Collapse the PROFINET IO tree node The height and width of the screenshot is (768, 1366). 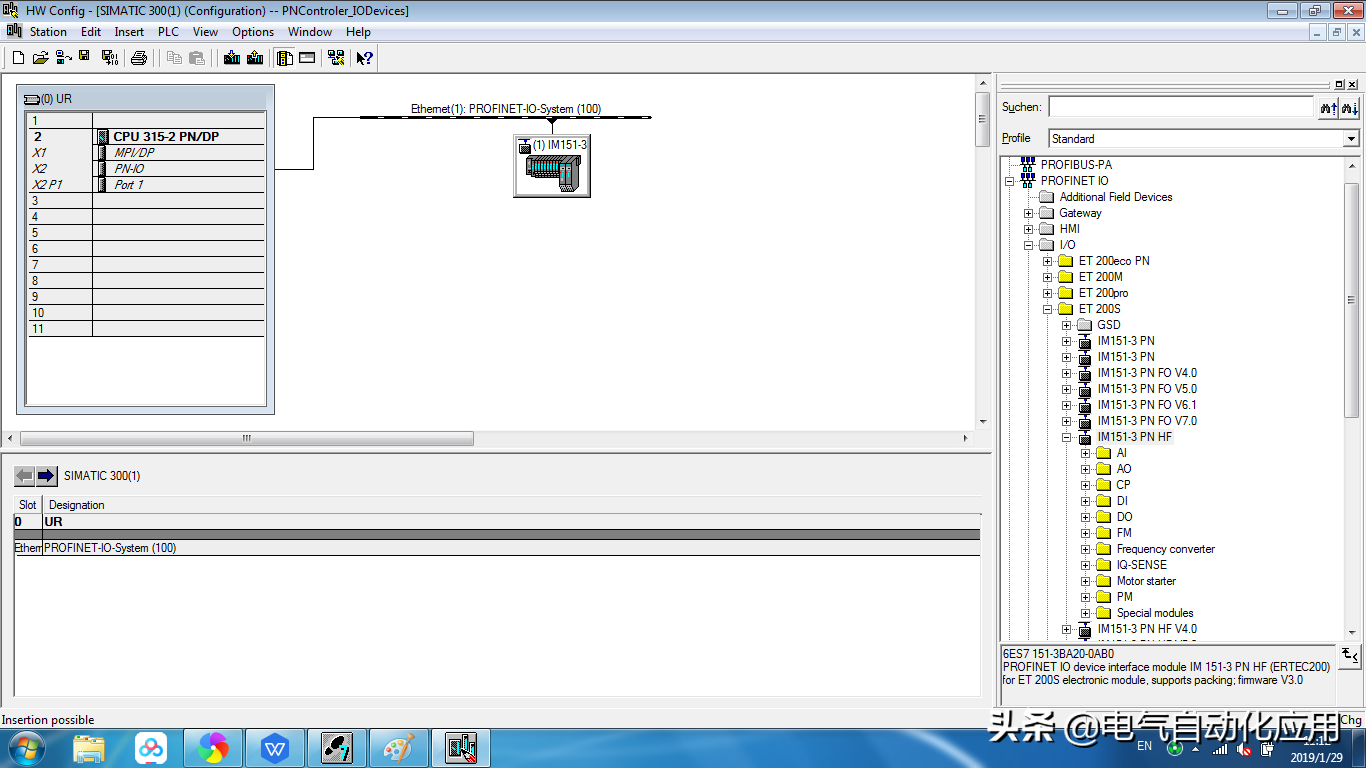point(1010,181)
